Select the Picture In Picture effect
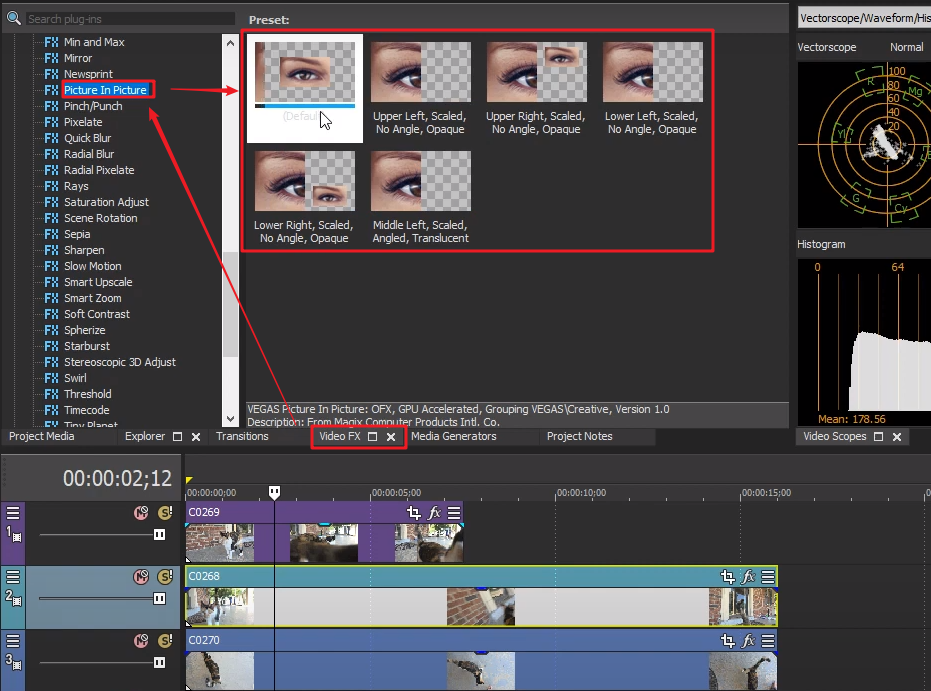931x691 pixels. tap(105, 90)
